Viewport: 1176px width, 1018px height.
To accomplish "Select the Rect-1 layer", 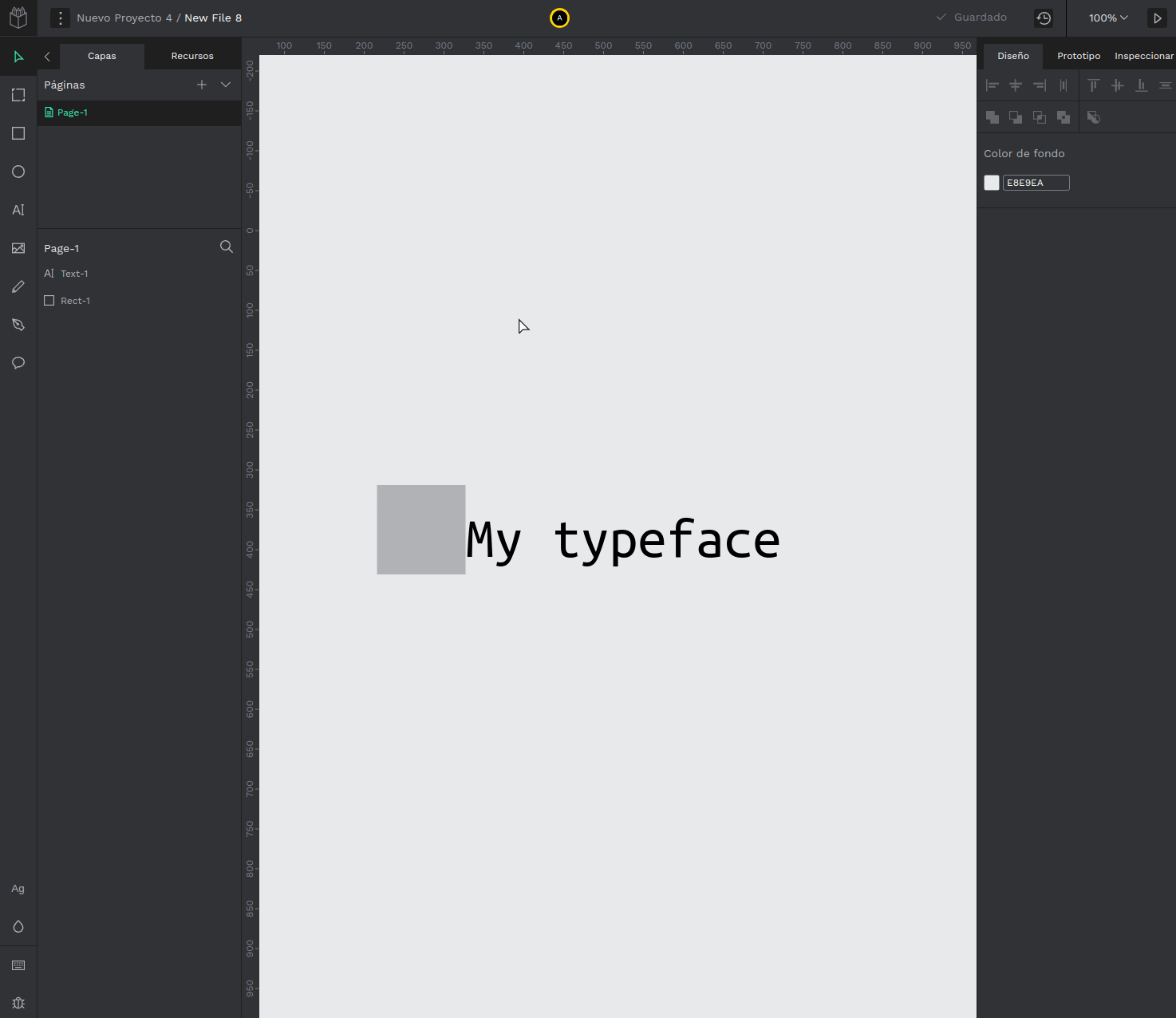I will 75,300.
